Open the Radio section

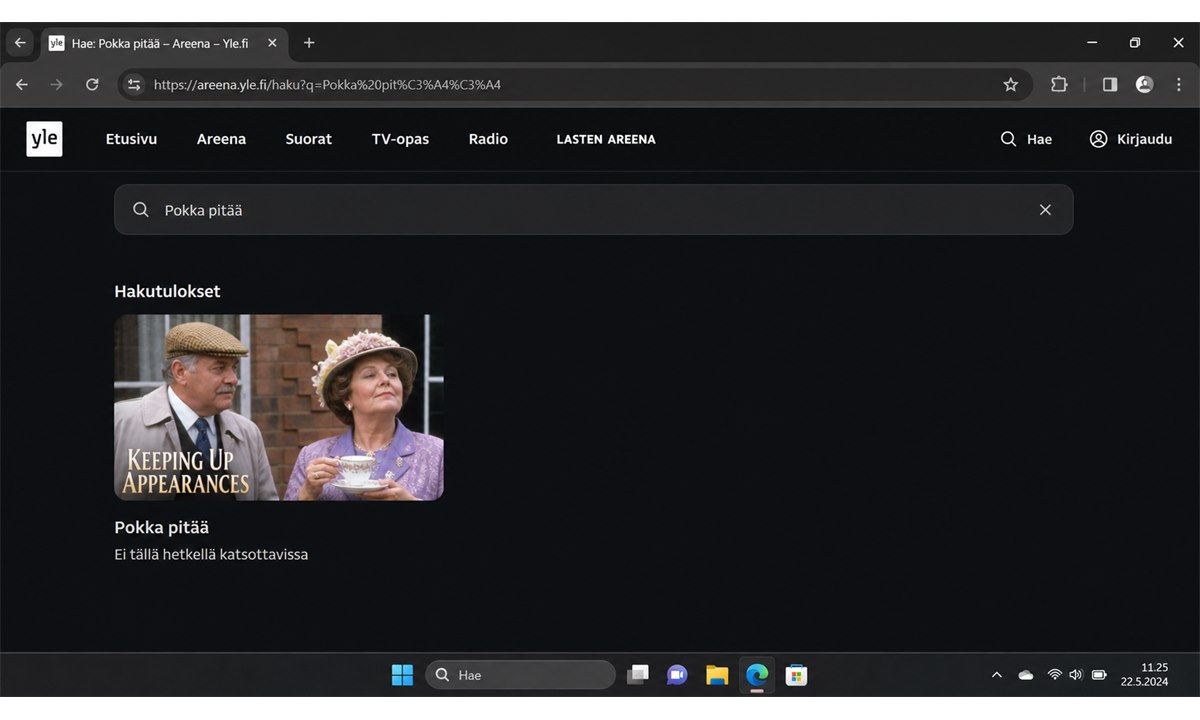488,139
